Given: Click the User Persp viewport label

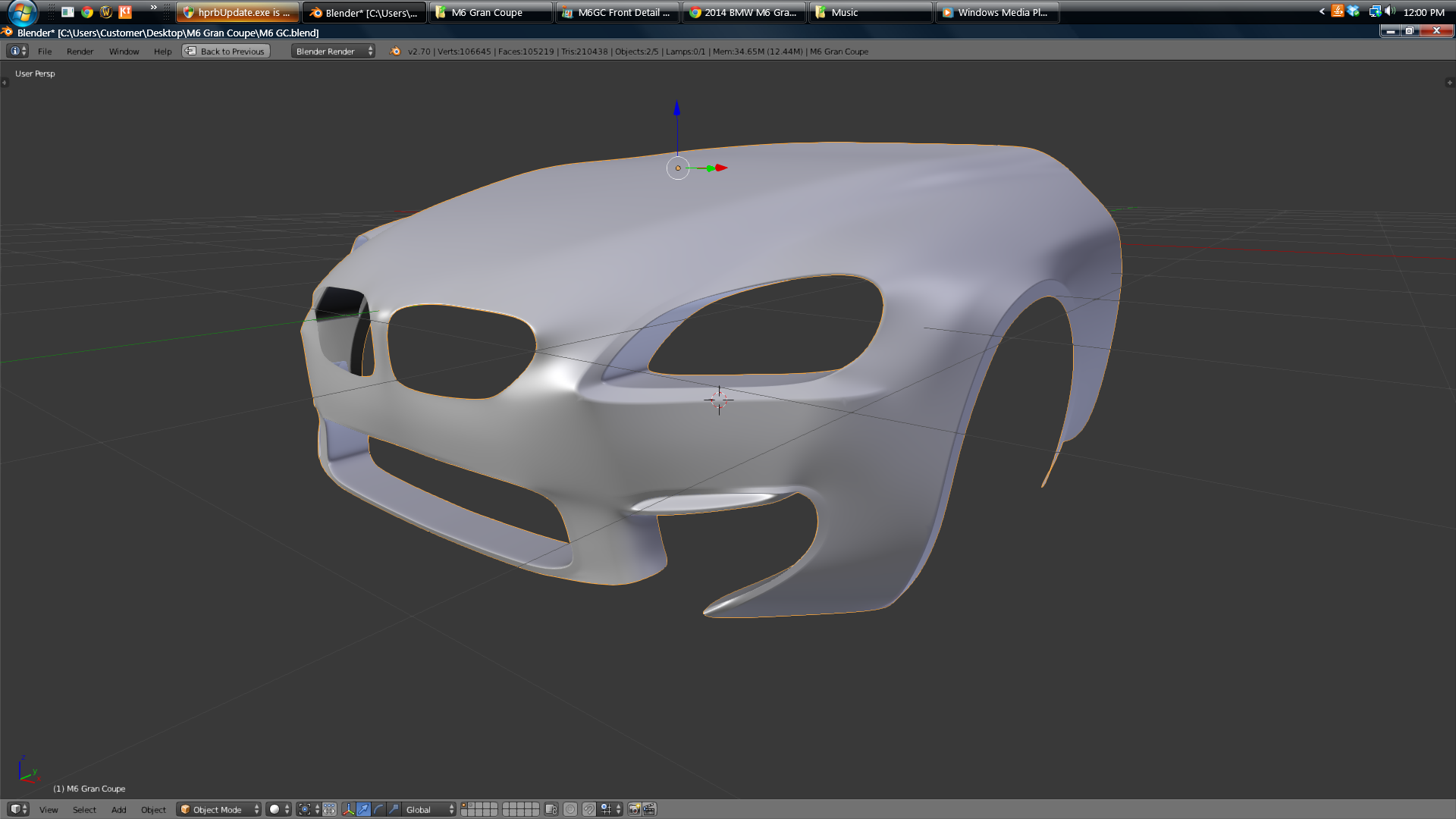Looking at the screenshot, I should pos(35,74).
